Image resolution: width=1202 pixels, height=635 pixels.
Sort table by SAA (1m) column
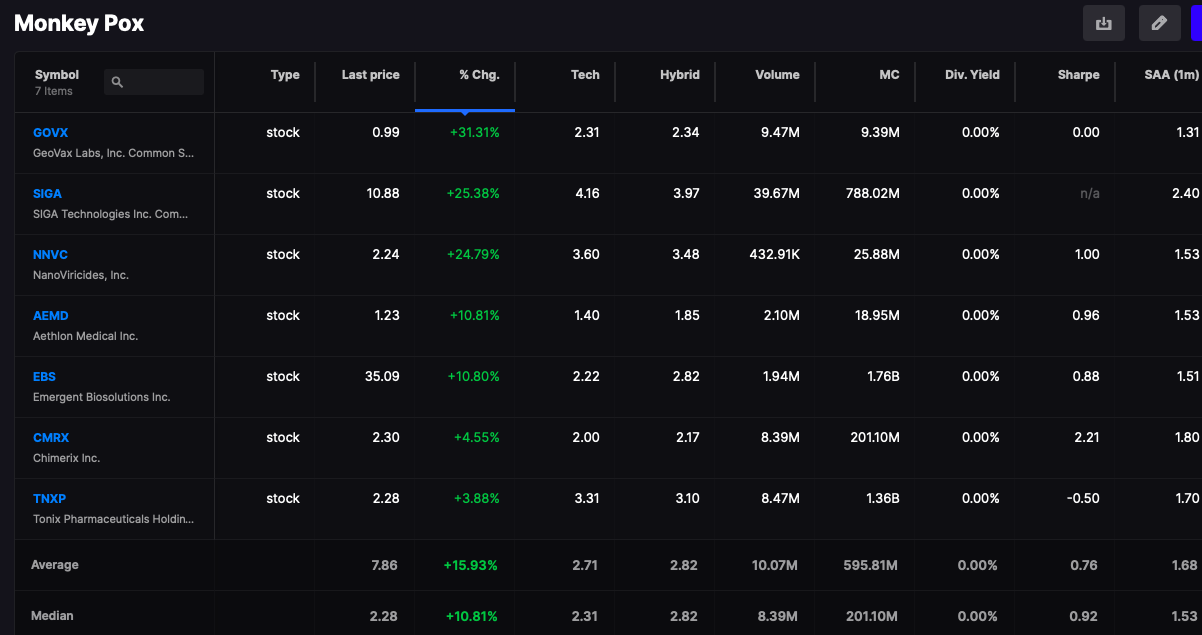[1172, 75]
